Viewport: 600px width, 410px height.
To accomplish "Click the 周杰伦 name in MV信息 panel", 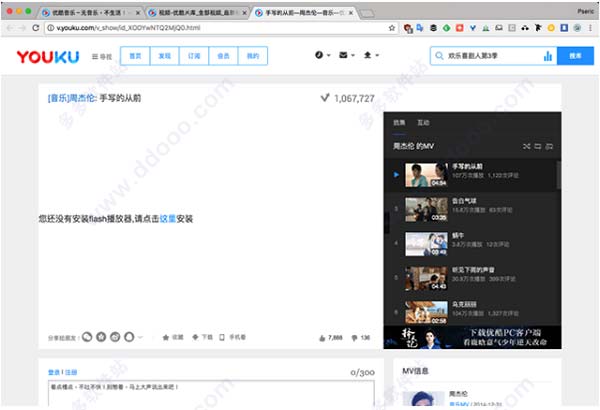I will [458, 394].
